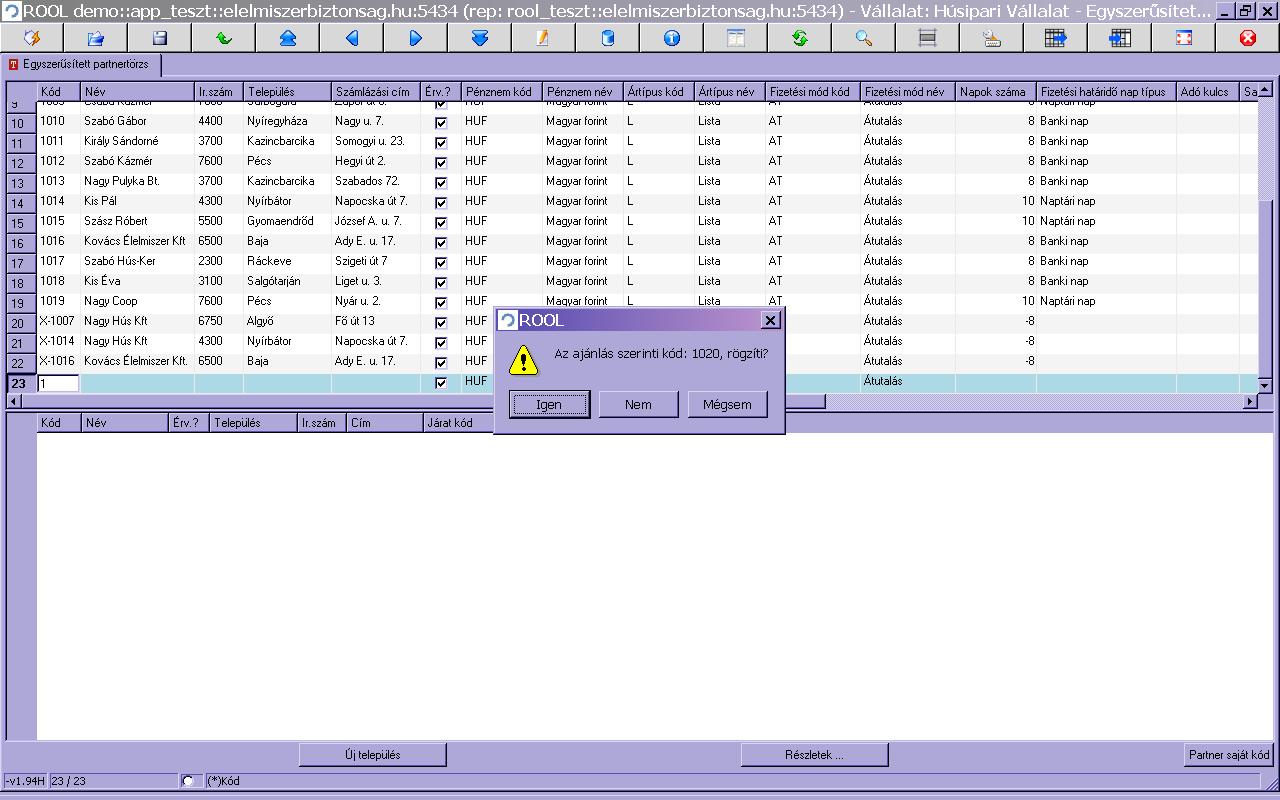Go to next record with right arrow
The width and height of the screenshot is (1280, 800).
click(x=416, y=38)
